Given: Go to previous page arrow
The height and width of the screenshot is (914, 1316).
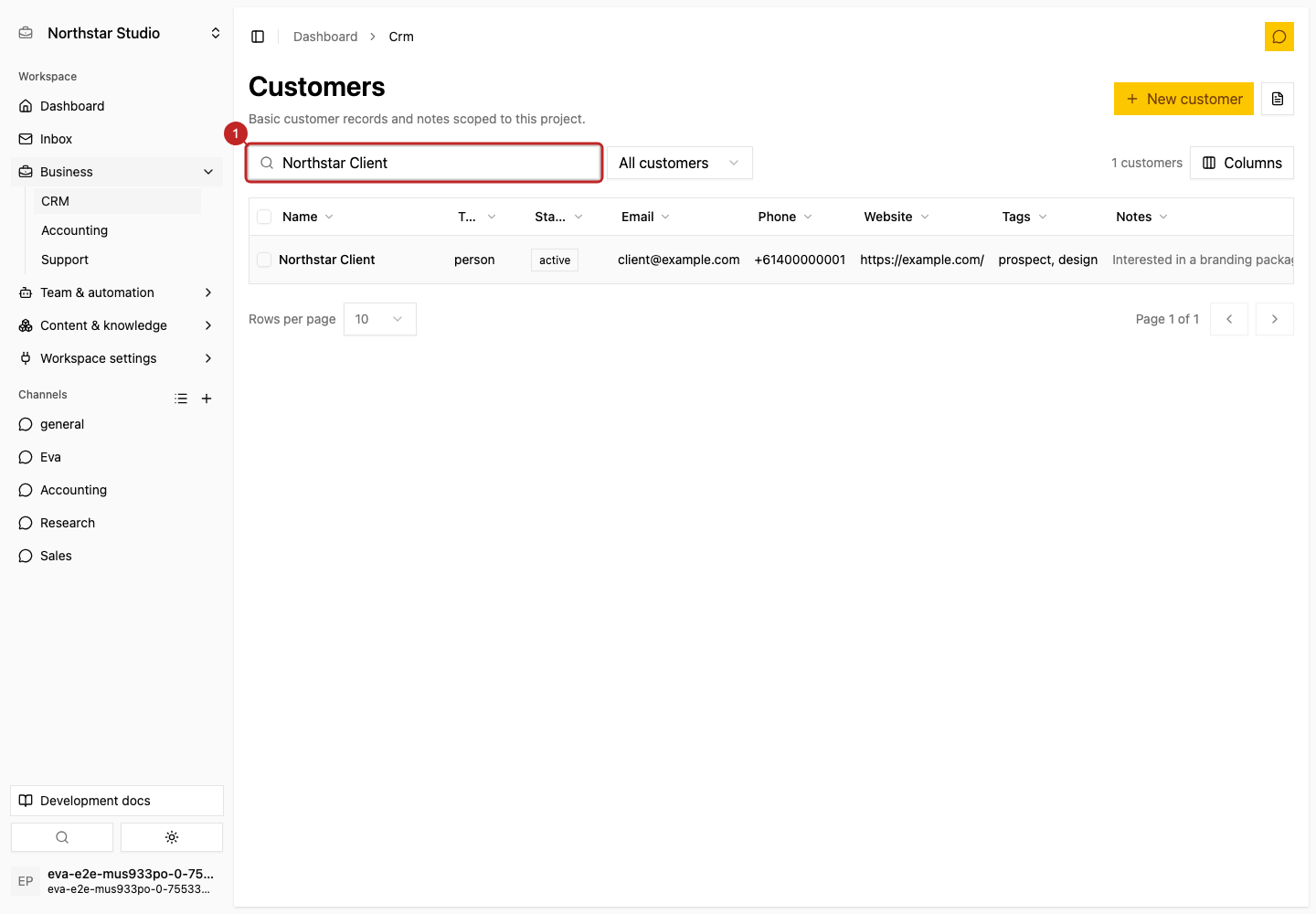Looking at the screenshot, I should 1229,319.
